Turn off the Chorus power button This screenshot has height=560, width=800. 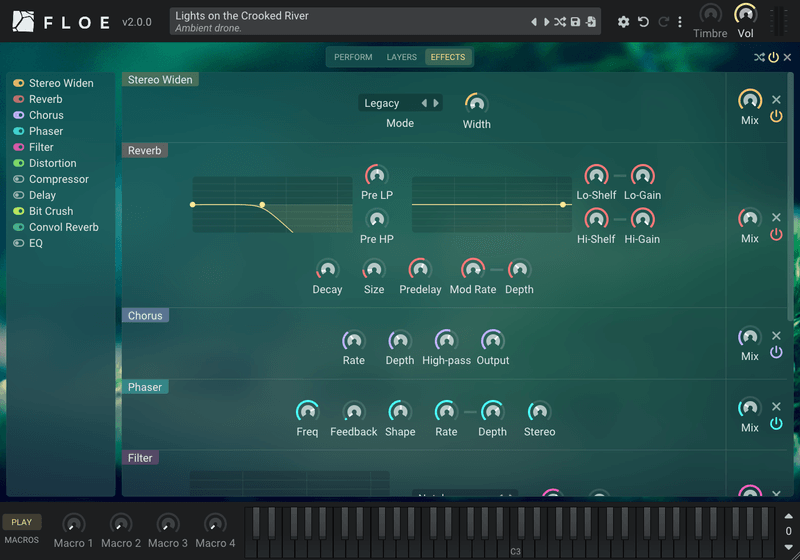click(x=776, y=352)
